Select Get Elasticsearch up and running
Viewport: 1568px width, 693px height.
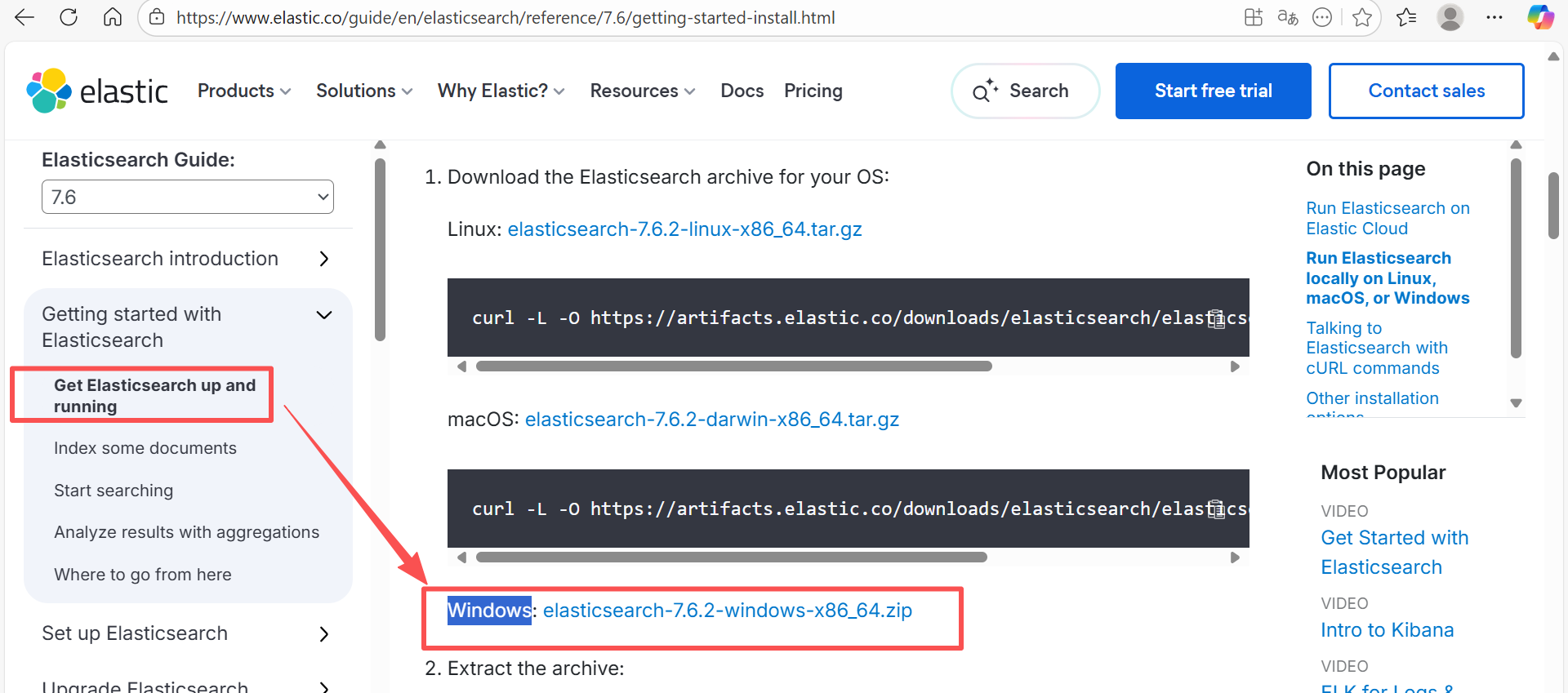[155, 396]
